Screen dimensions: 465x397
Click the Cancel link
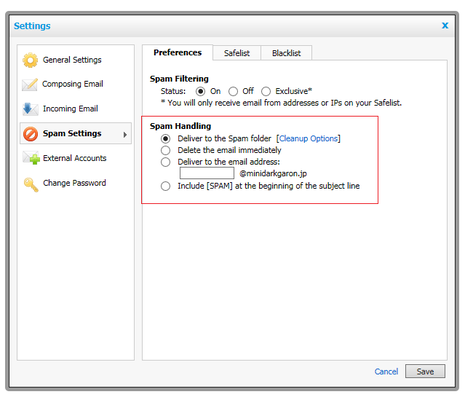386,372
